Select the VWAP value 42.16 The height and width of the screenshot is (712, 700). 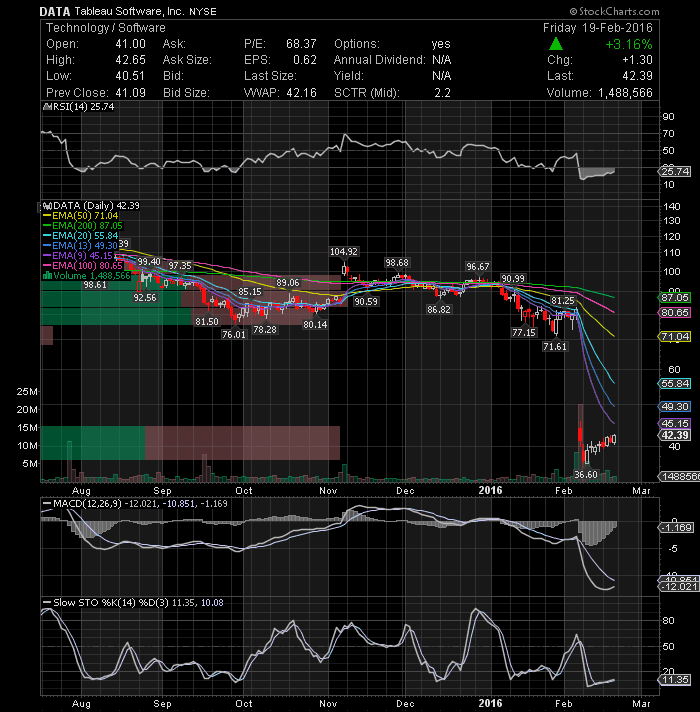(301, 93)
